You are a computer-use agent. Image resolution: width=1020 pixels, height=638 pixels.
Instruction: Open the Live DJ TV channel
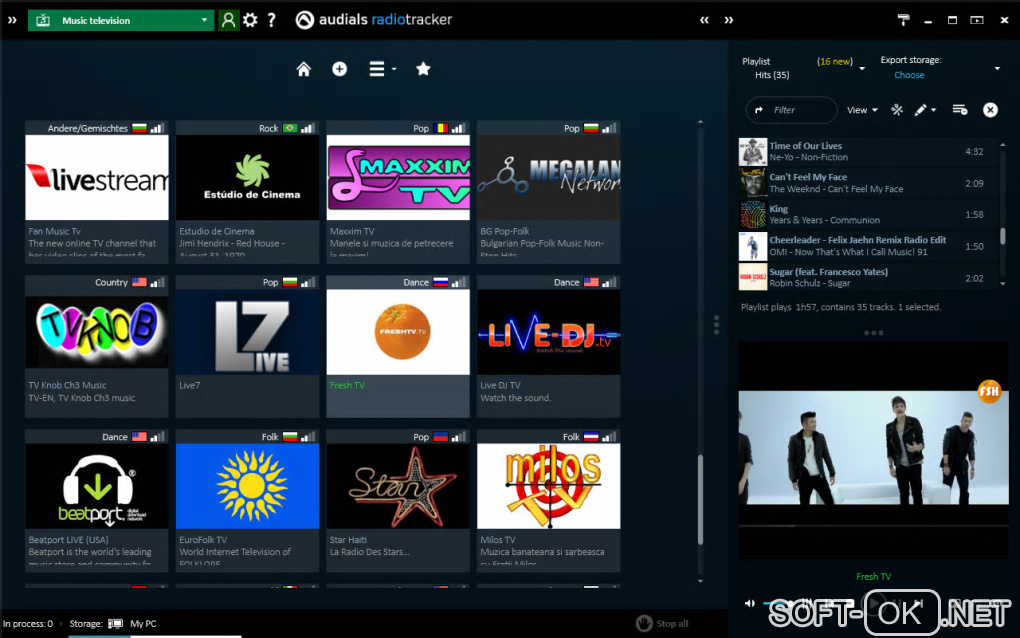(548, 346)
